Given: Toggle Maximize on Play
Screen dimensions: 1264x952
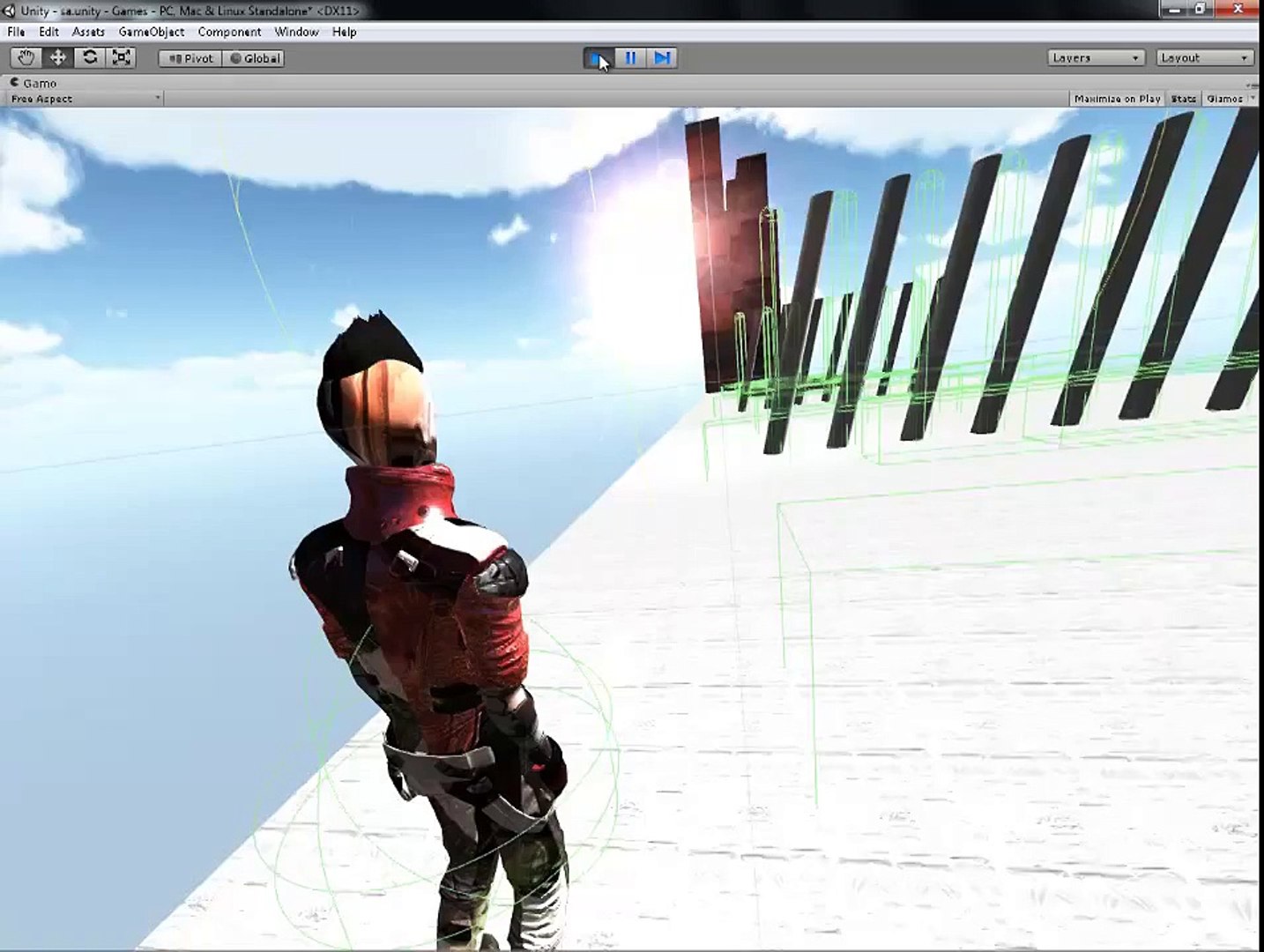Looking at the screenshot, I should point(1117,99).
